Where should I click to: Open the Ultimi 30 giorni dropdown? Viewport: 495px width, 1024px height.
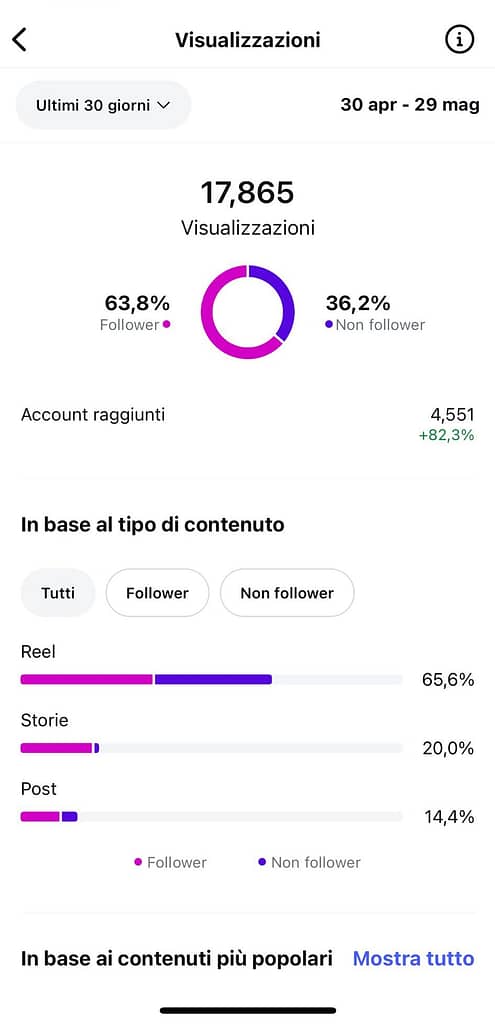103,105
